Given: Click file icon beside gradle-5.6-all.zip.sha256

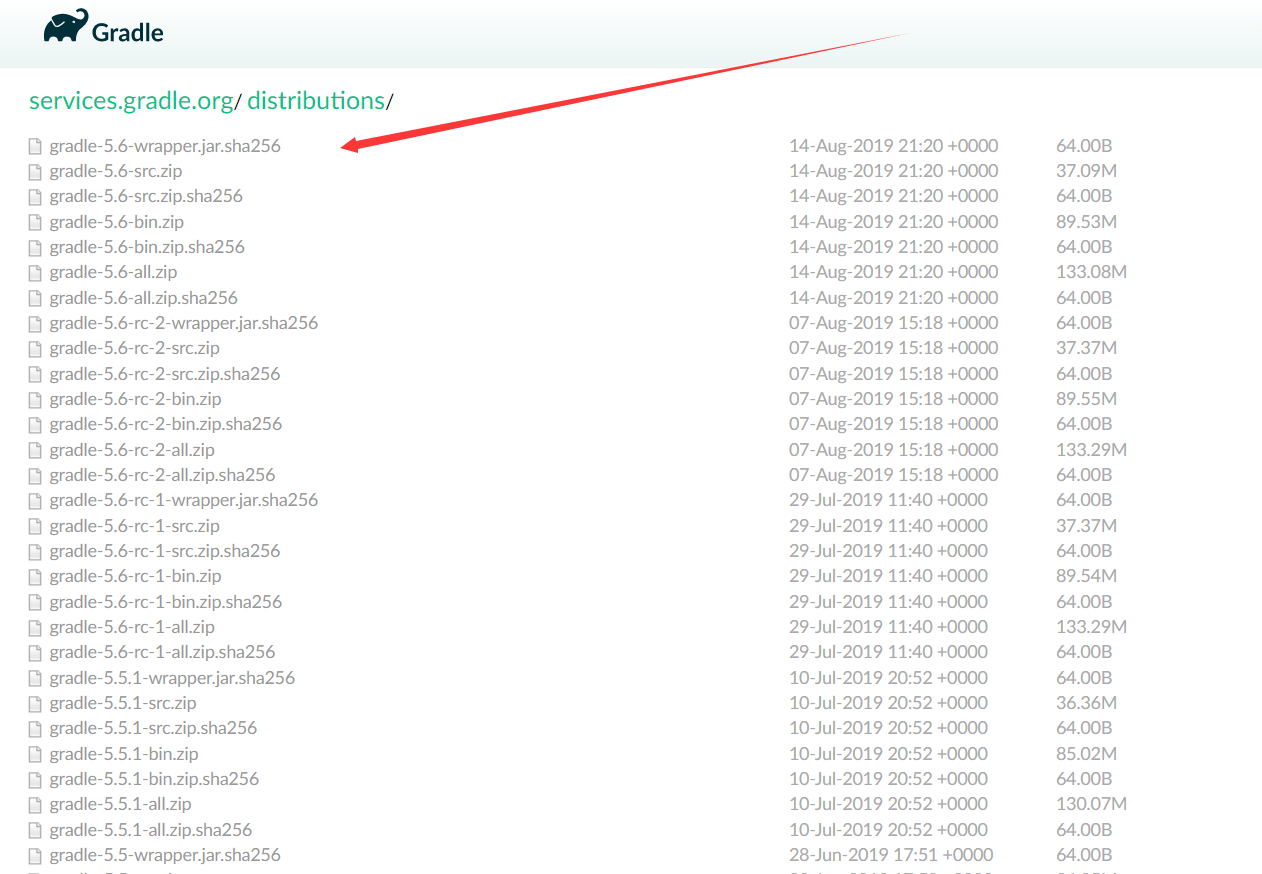Looking at the screenshot, I should click(x=35, y=298).
